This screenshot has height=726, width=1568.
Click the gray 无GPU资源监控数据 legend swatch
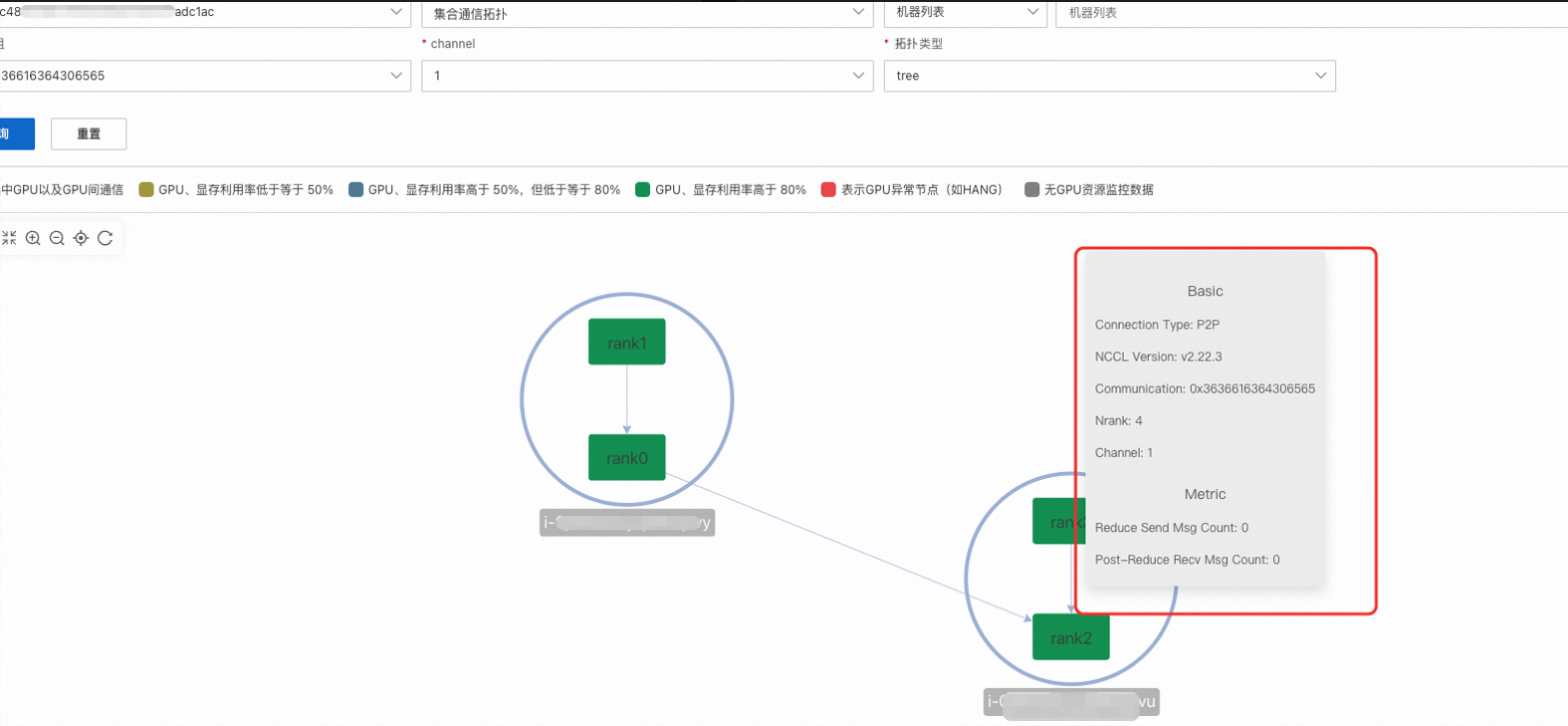pos(1031,189)
